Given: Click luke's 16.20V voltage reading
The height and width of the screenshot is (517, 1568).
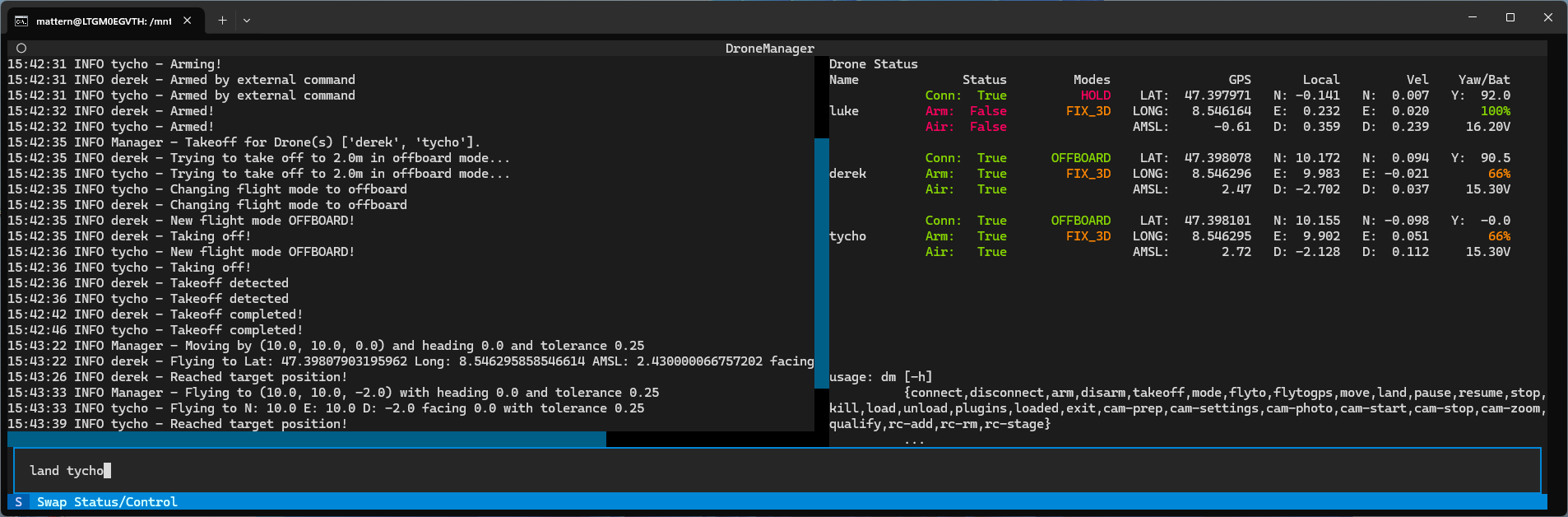Looking at the screenshot, I should [x=1487, y=127].
